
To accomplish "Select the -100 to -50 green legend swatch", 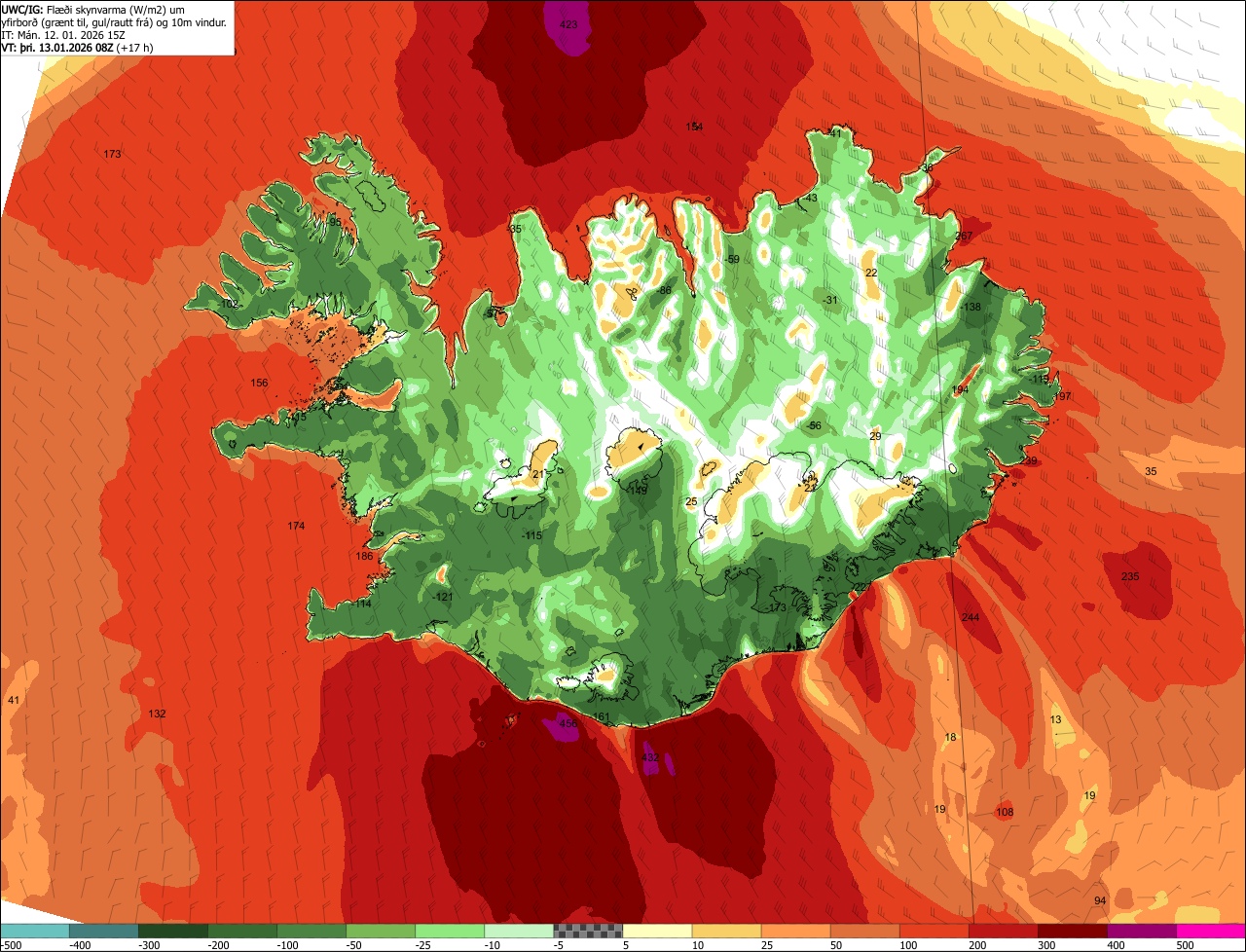I will pos(311,931).
